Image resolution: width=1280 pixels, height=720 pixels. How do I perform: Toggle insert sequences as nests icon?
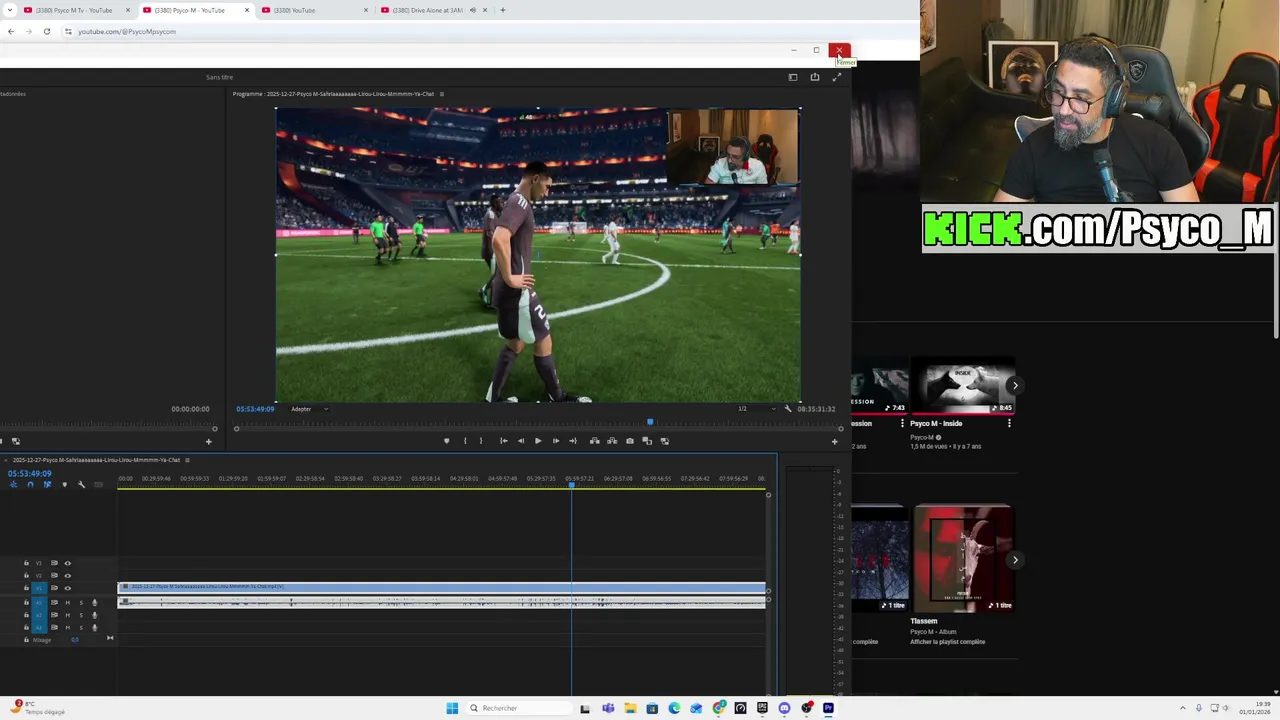point(13,485)
